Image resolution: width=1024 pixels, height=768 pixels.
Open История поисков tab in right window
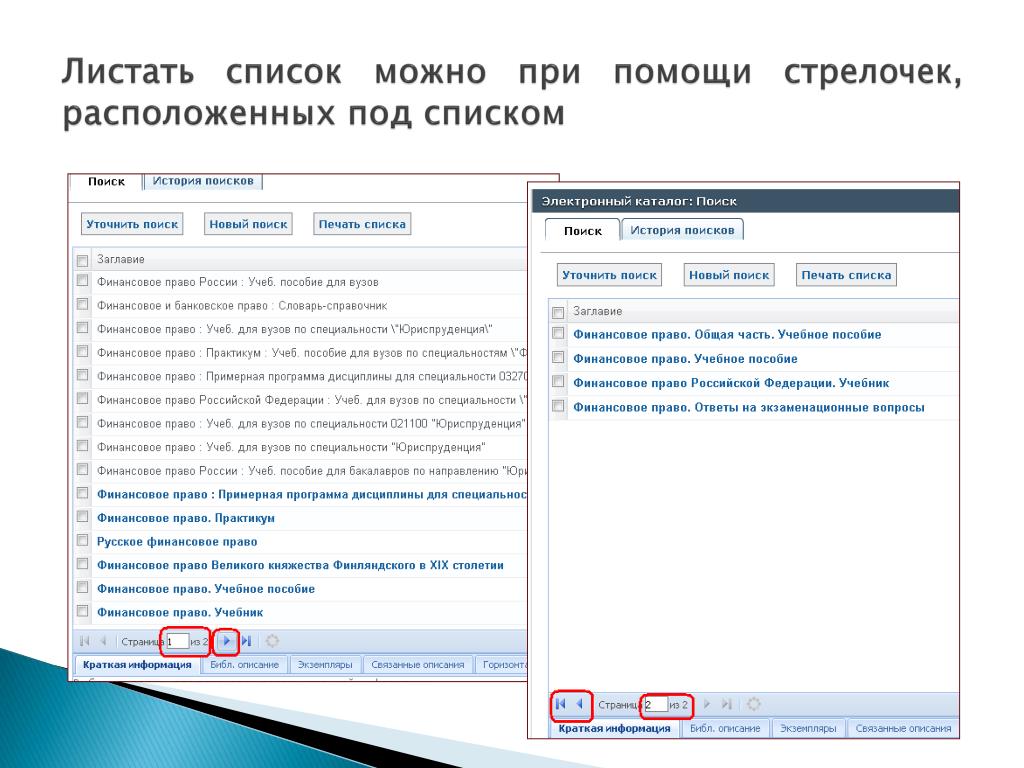tap(682, 230)
